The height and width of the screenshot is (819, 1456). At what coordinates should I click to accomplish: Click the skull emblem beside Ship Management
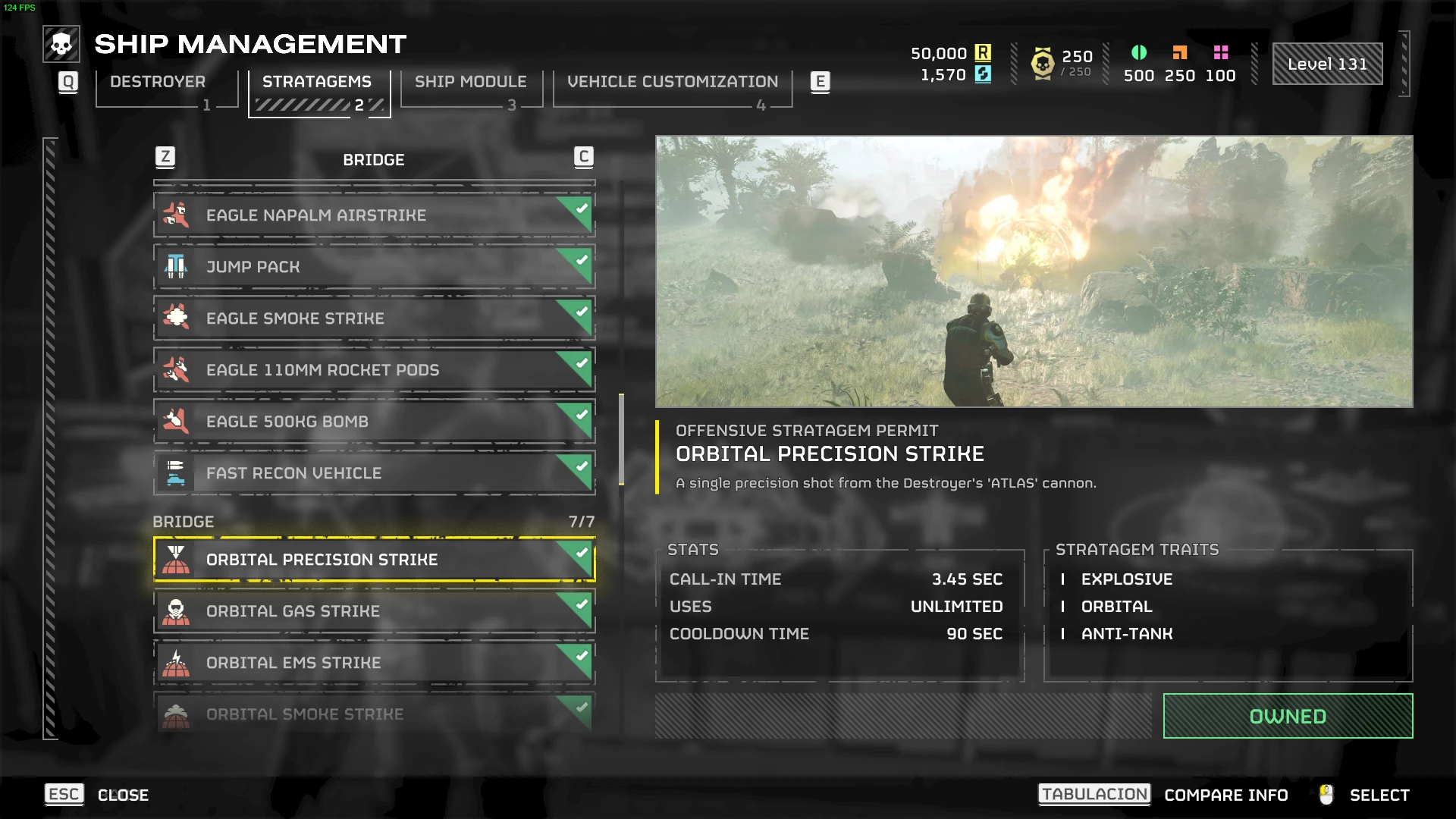(61, 45)
